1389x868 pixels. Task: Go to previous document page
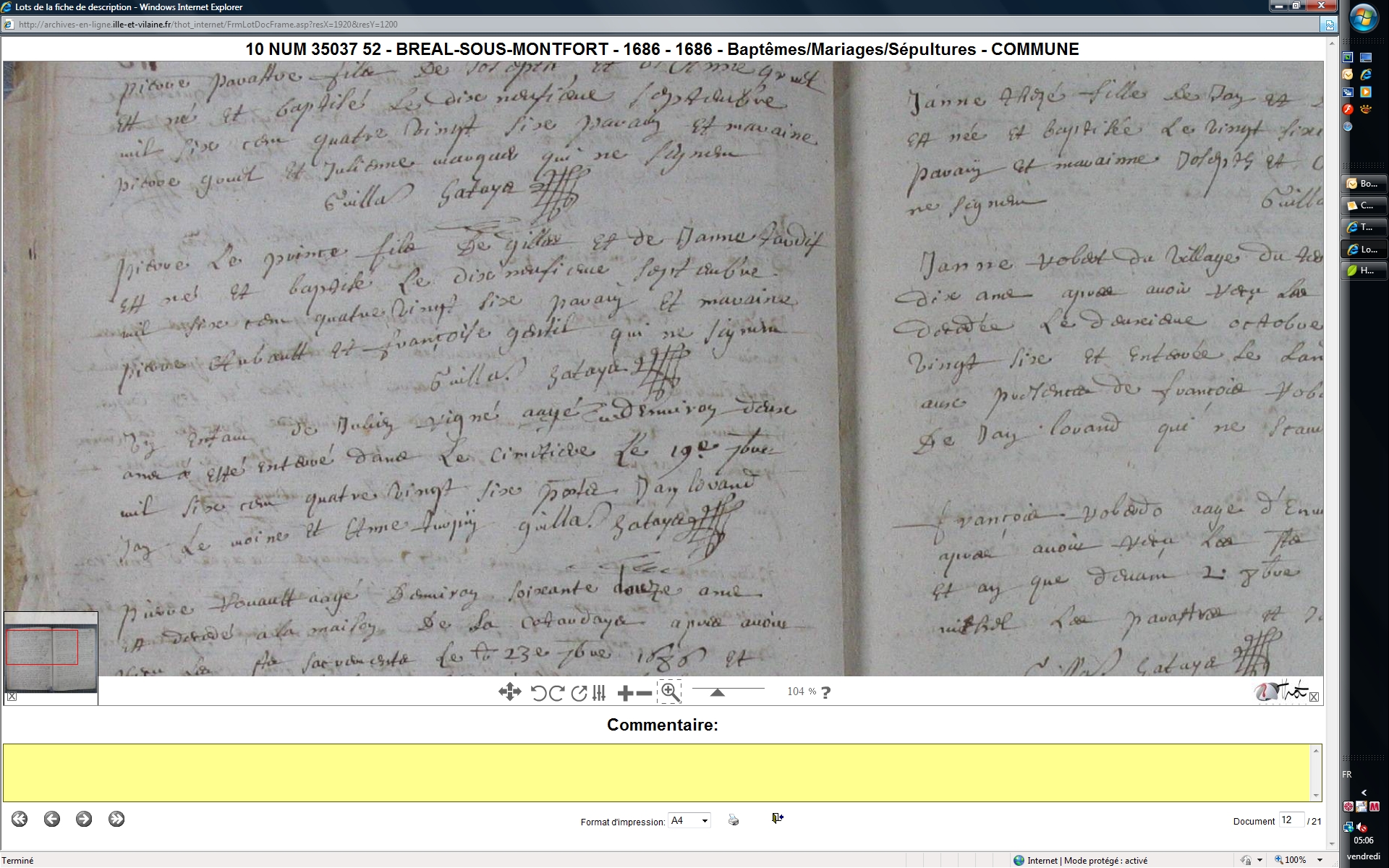pos(51,819)
